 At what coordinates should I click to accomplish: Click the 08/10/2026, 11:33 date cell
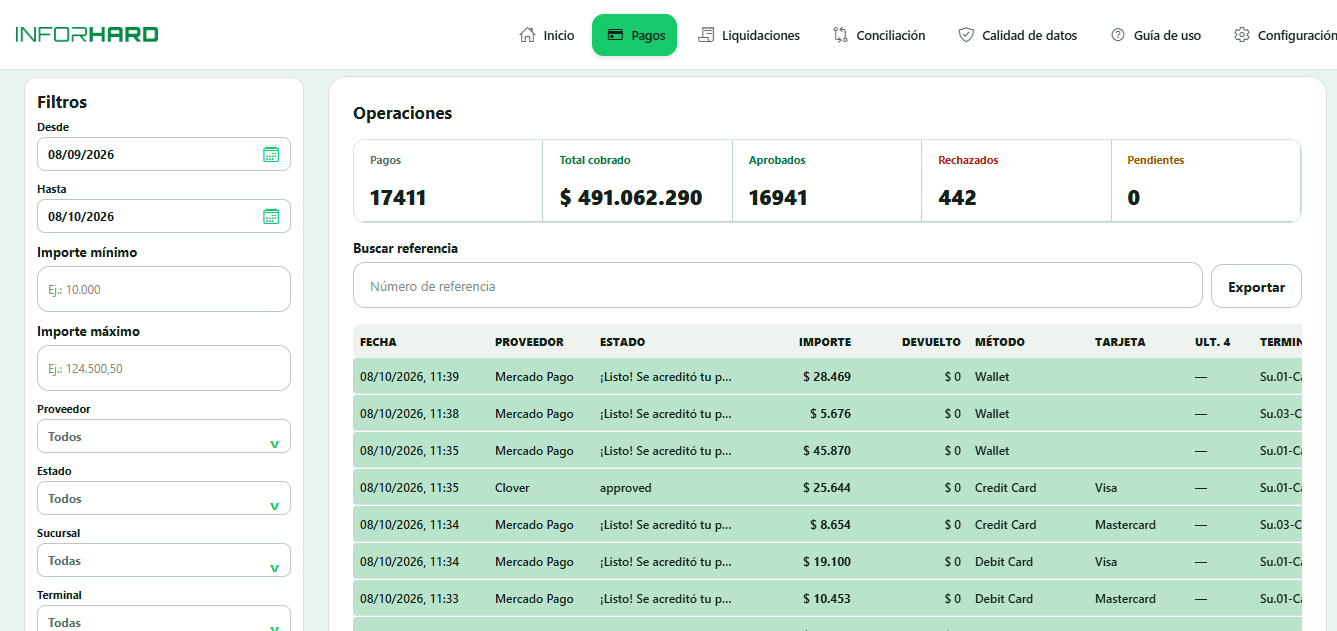[x=409, y=599]
